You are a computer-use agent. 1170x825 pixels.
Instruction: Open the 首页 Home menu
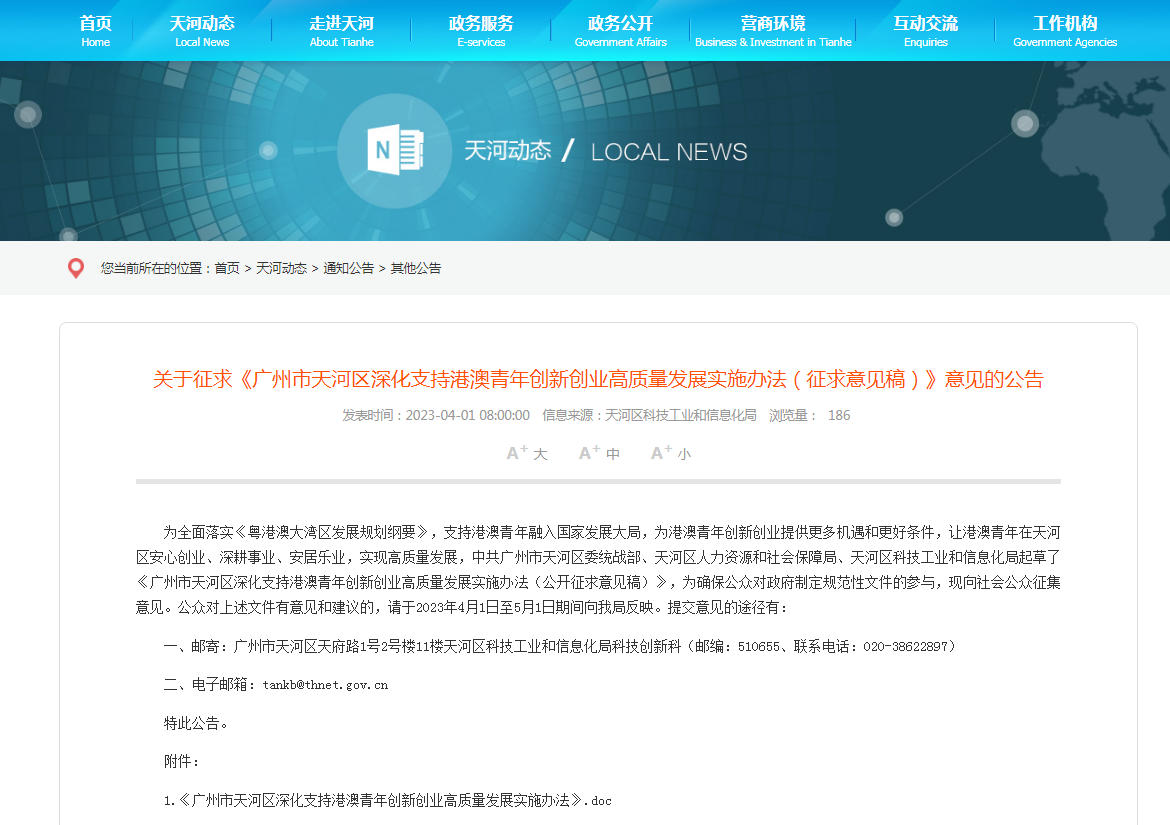click(96, 31)
